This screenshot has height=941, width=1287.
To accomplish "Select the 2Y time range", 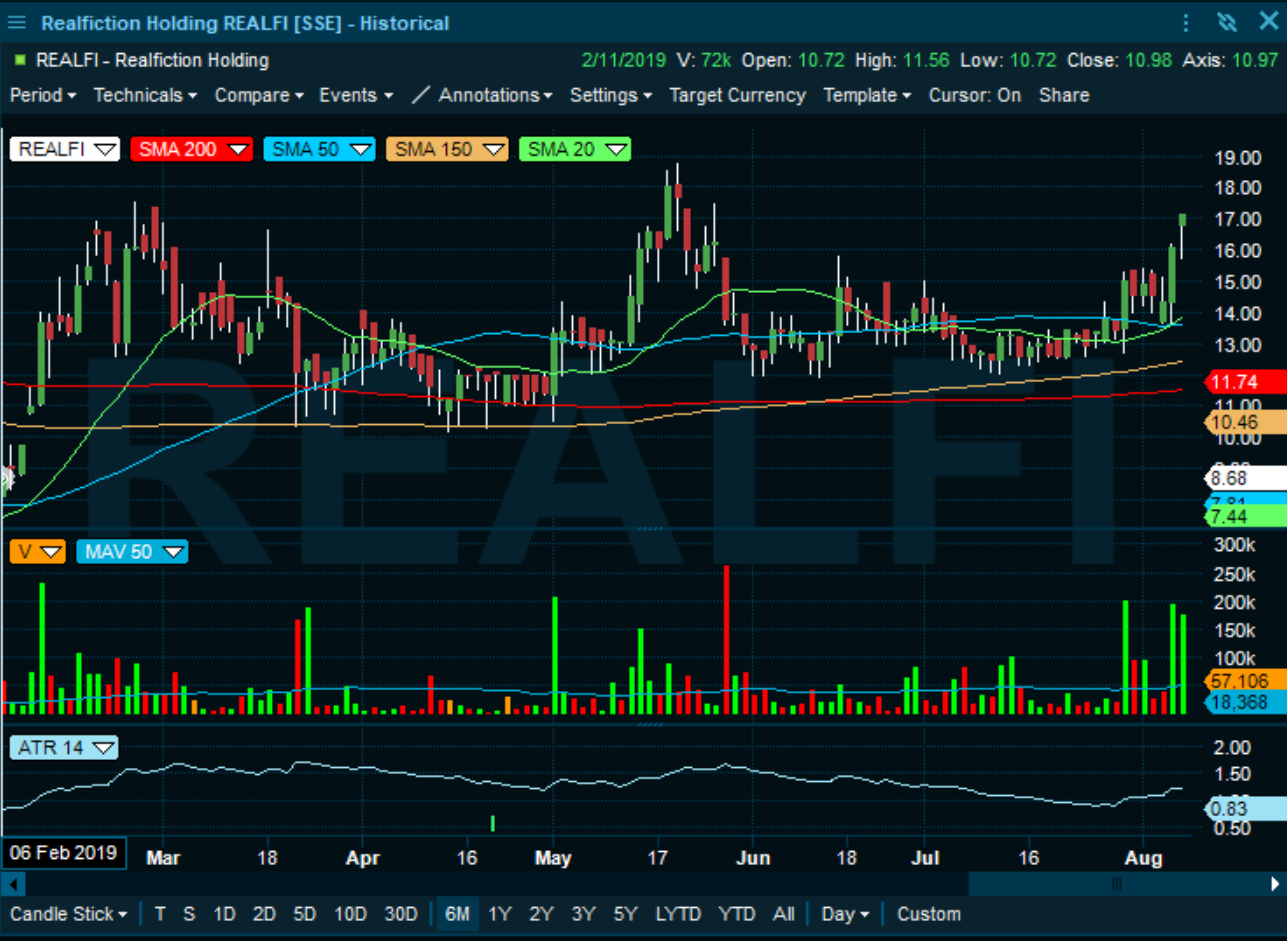I will 541,914.
